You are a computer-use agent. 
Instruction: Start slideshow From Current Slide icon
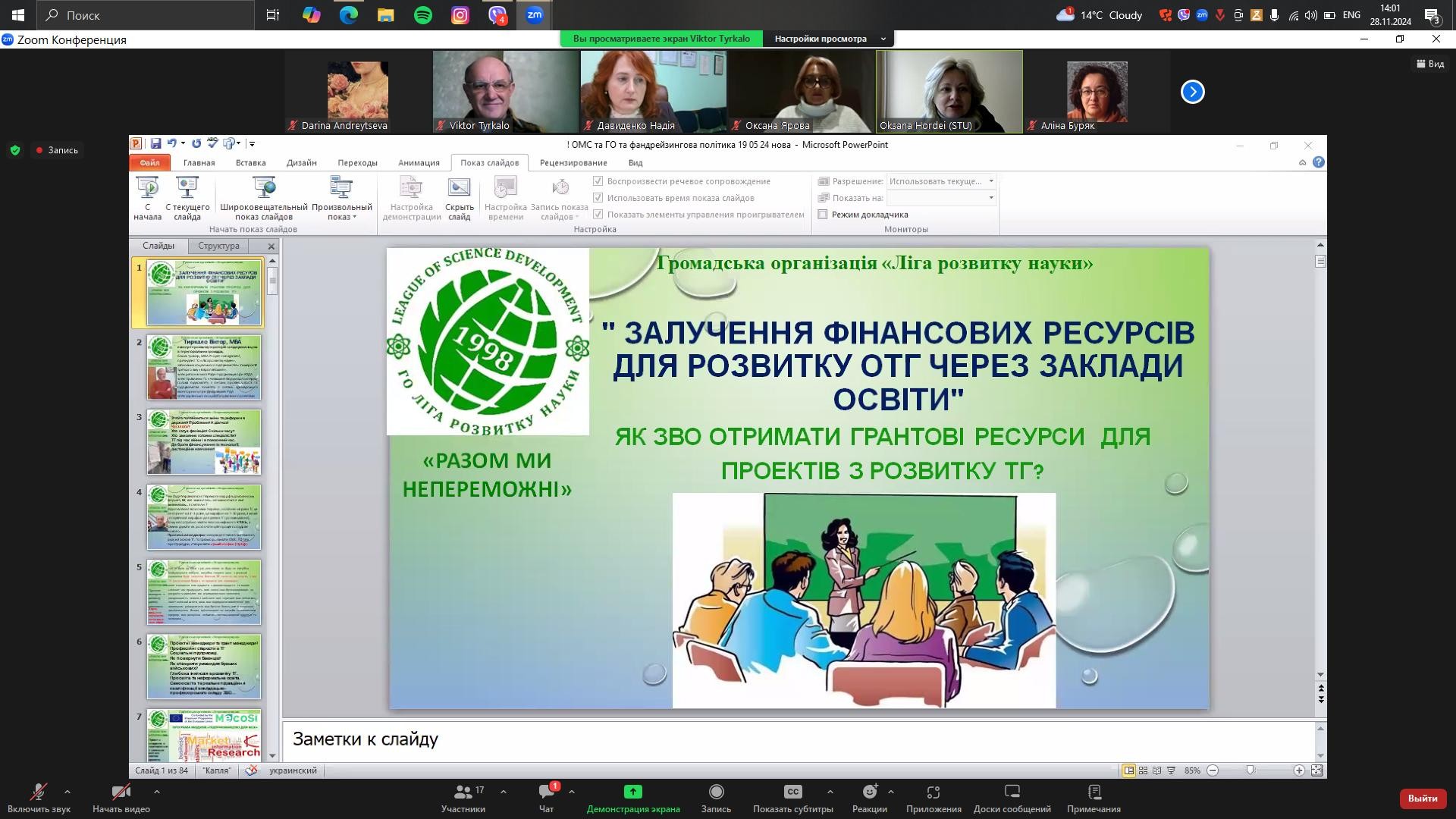187,187
